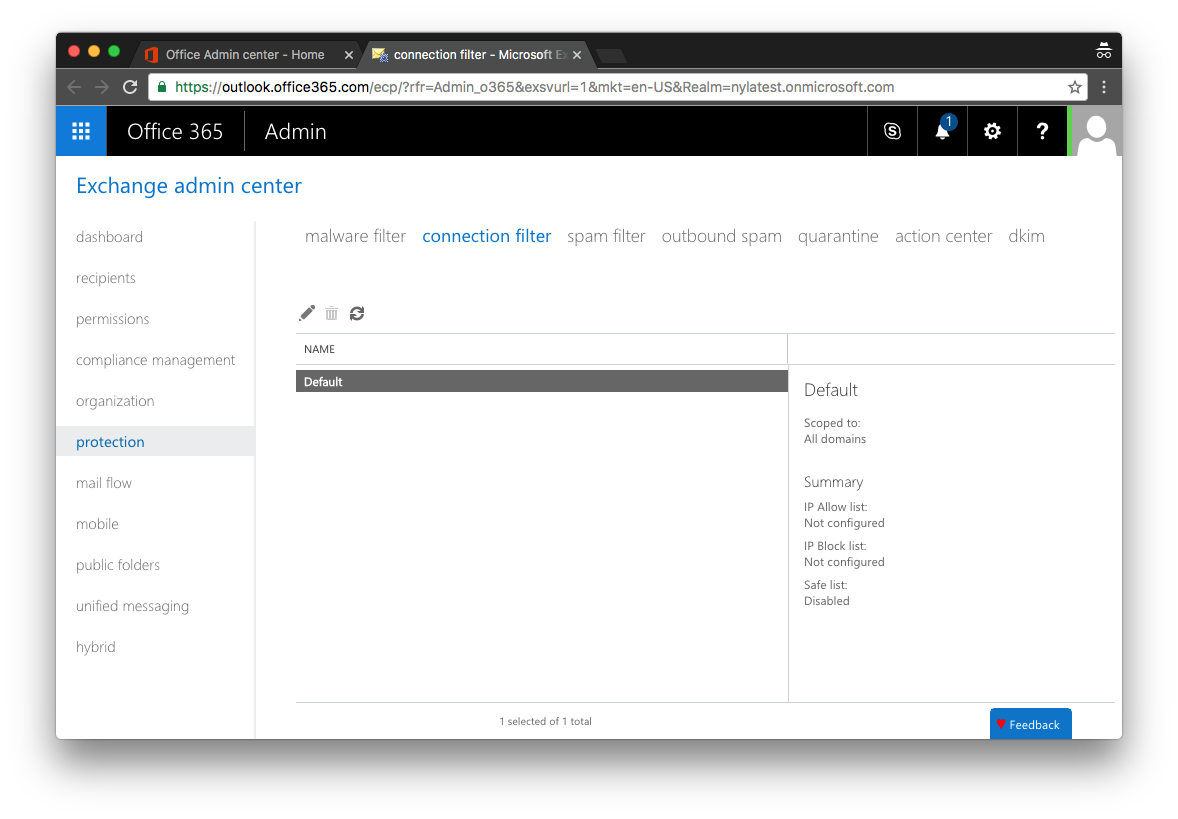Open the mail flow section in the sidebar

coord(103,482)
